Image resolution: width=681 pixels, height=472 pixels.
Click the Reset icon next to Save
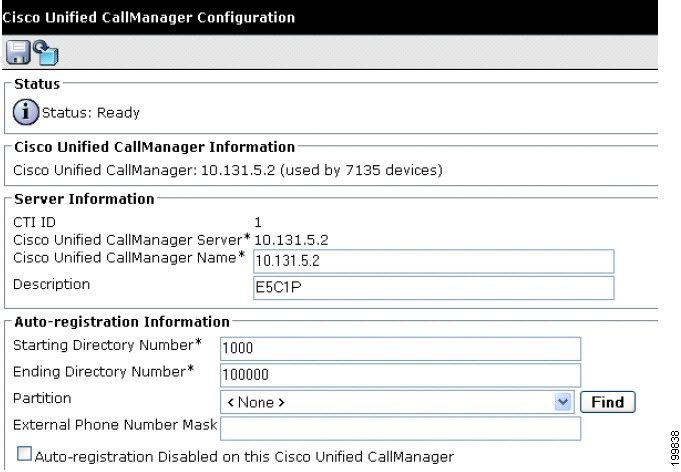point(46,53)
